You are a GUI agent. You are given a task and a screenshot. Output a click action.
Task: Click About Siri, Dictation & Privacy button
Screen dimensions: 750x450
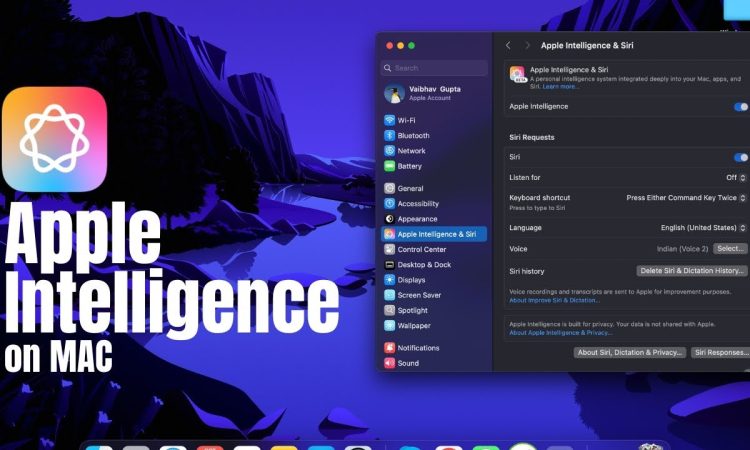coord(630,352)
